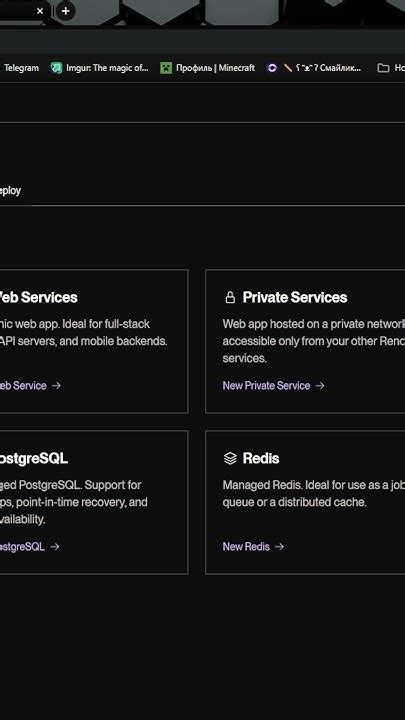Click the arrow next to New Redis

[x=279, y=546]
